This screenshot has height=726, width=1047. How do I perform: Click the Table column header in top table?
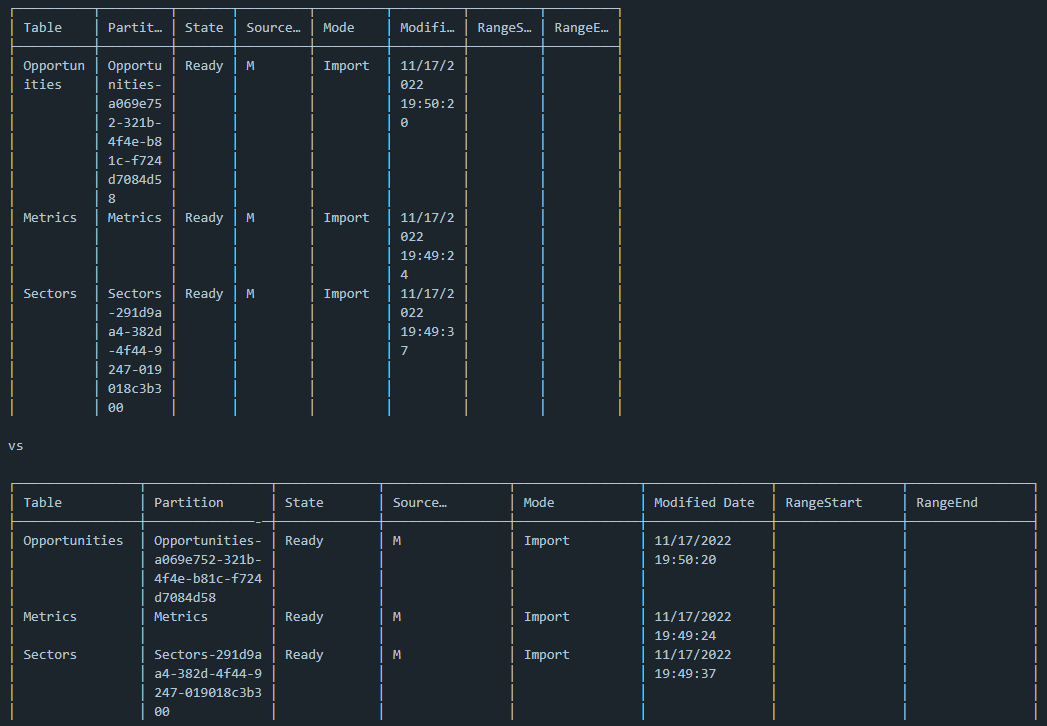click(42, 27)
